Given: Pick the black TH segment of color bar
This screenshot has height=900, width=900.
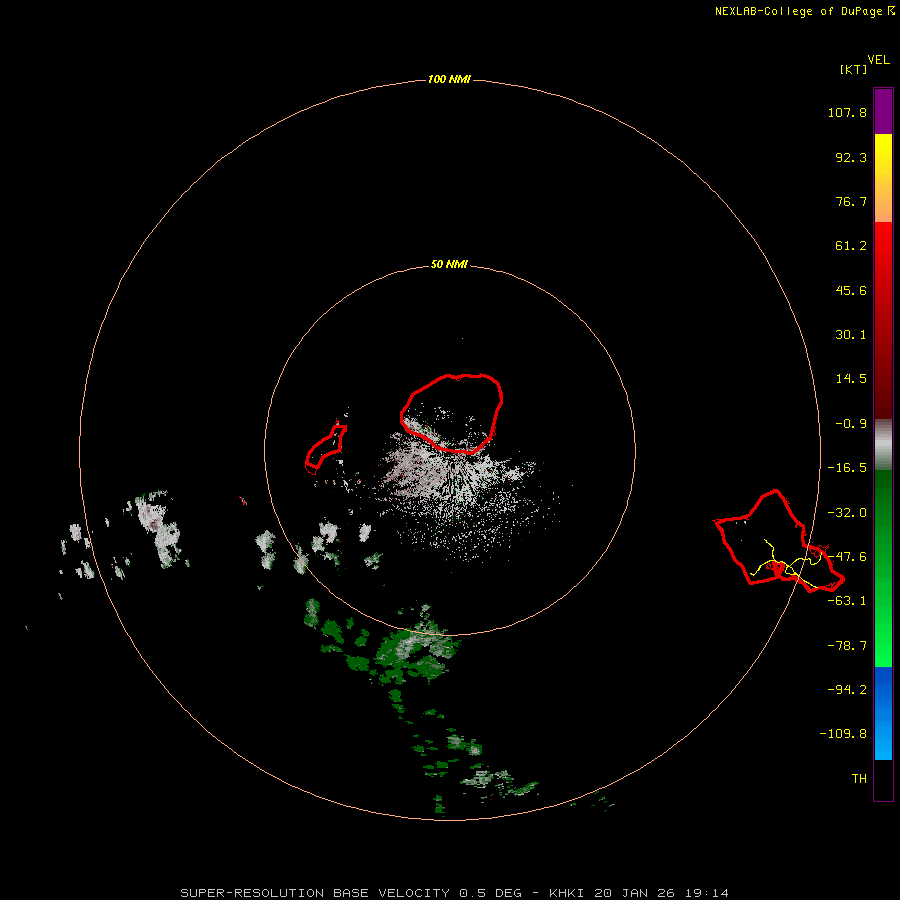Looking at the screenshot, I should (883, 779).
